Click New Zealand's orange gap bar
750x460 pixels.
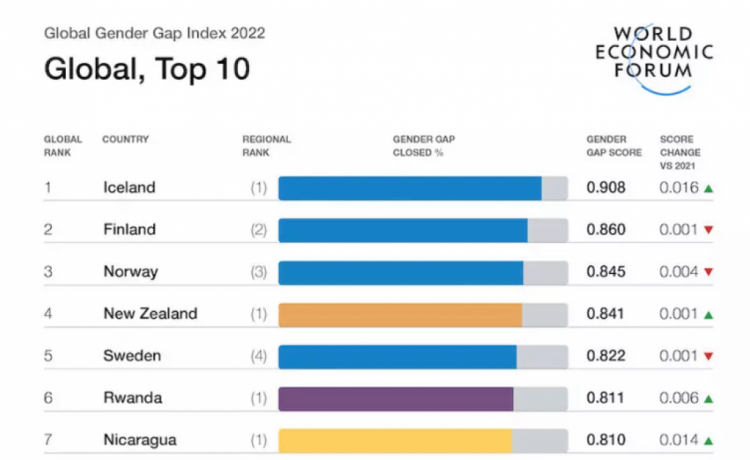[400, 314]
